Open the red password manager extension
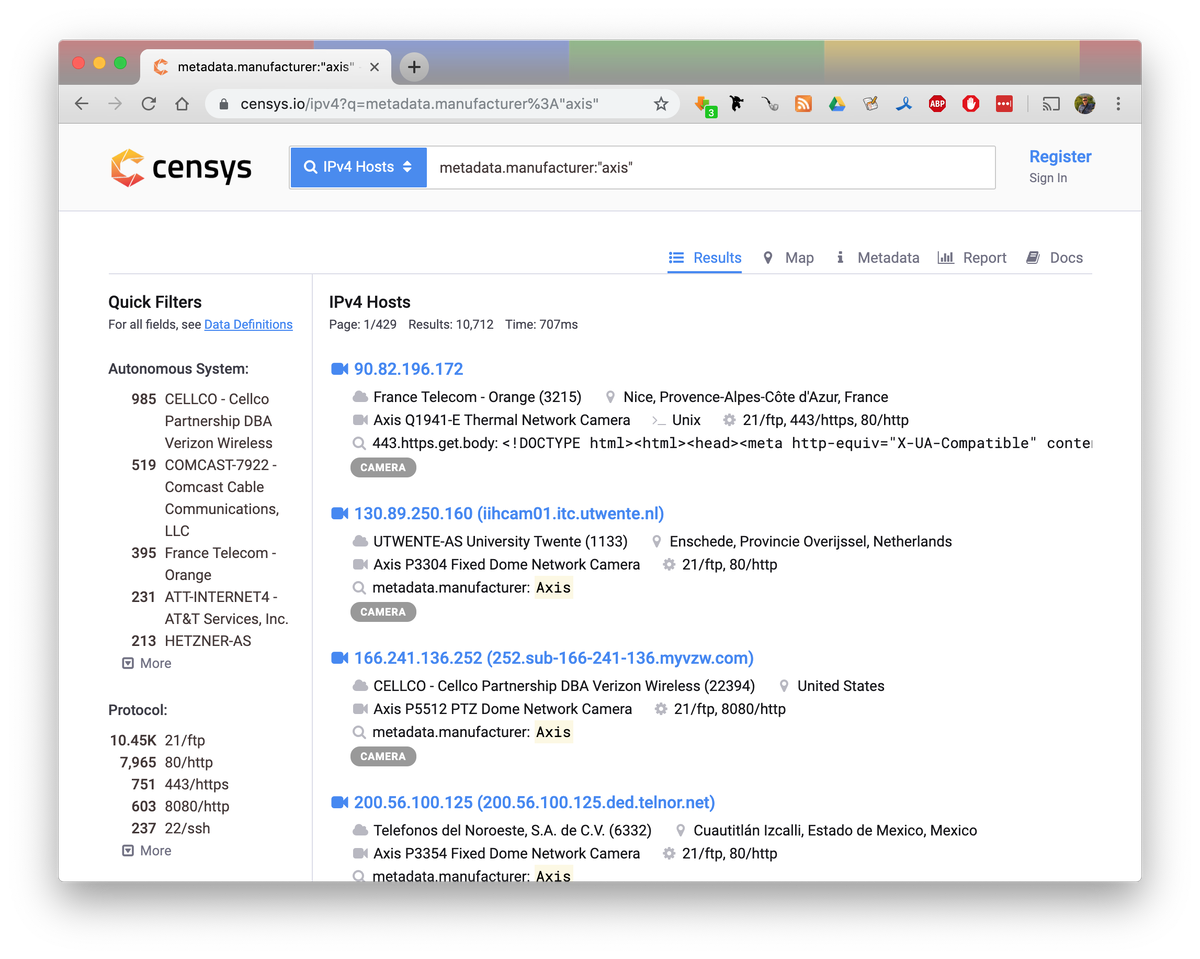 [x=1004, y=103]
